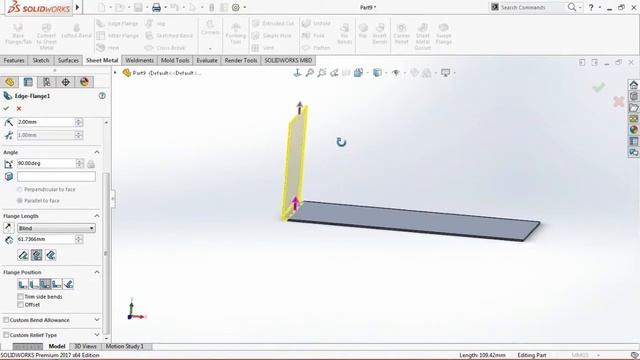640x360 pixels.
Task: Click the 61.7366mm length stepper arrows
Action: [79, 239]
